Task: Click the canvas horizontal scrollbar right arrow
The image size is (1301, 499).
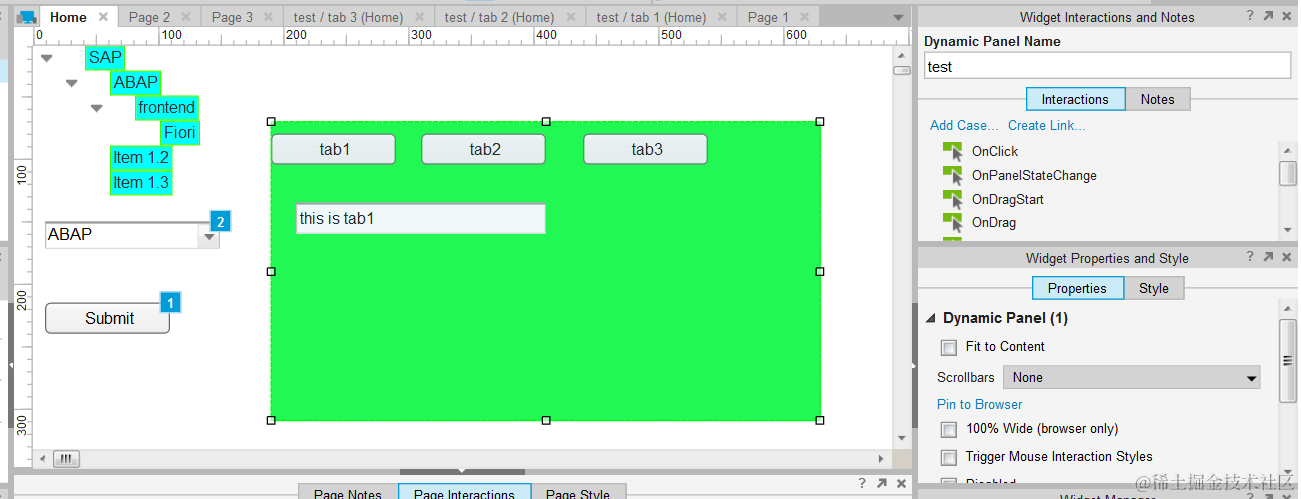Action: click(x=881, y=459)
